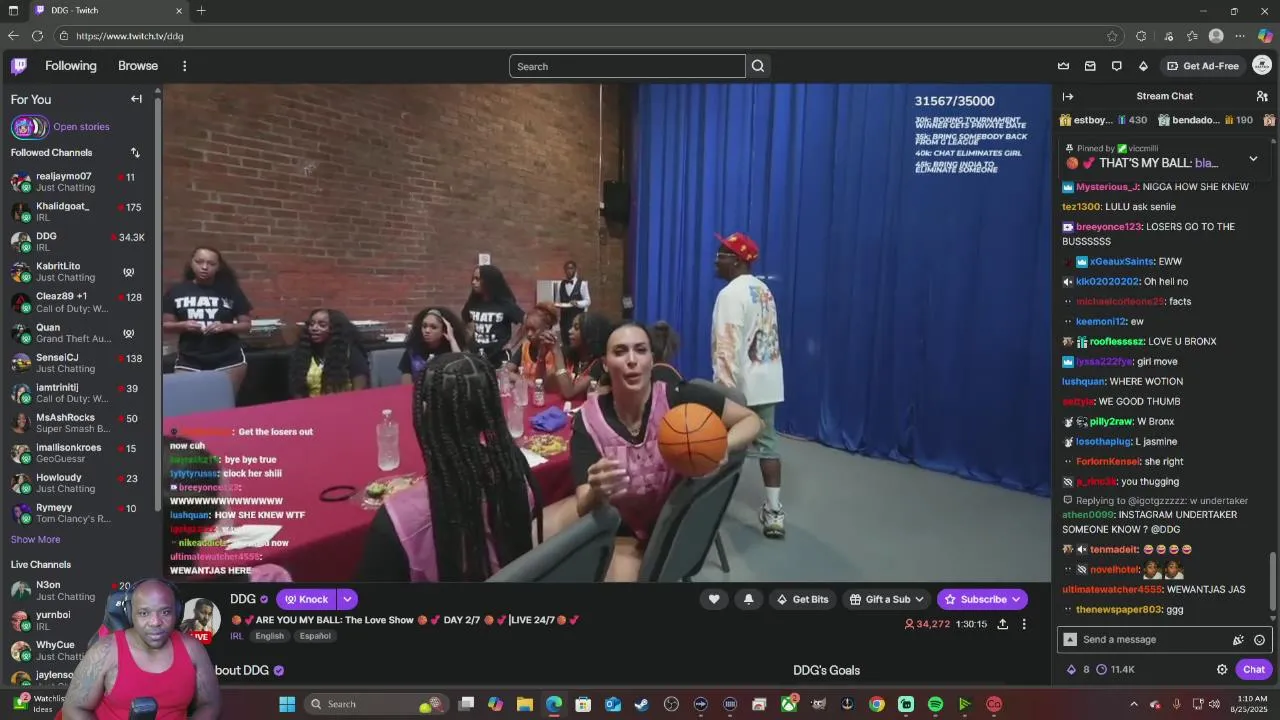Click the Knock button
Image resolution: width=1280 pixels, height=720 pixels.
tap(306, 599)
